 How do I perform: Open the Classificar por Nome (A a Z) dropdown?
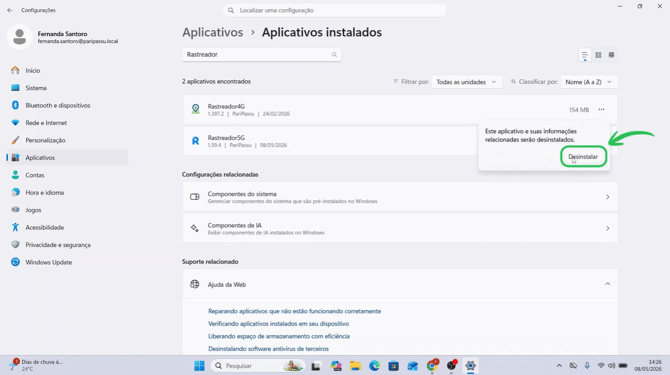click(589, 82)
